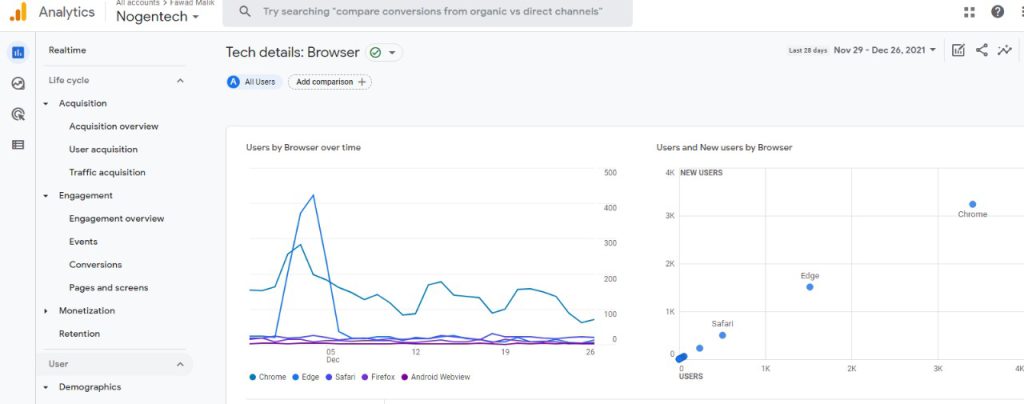This screenshot has height=404, width=1024.
Task: Expand the Monetization tree arrow
Action: (x=46, y=311)
